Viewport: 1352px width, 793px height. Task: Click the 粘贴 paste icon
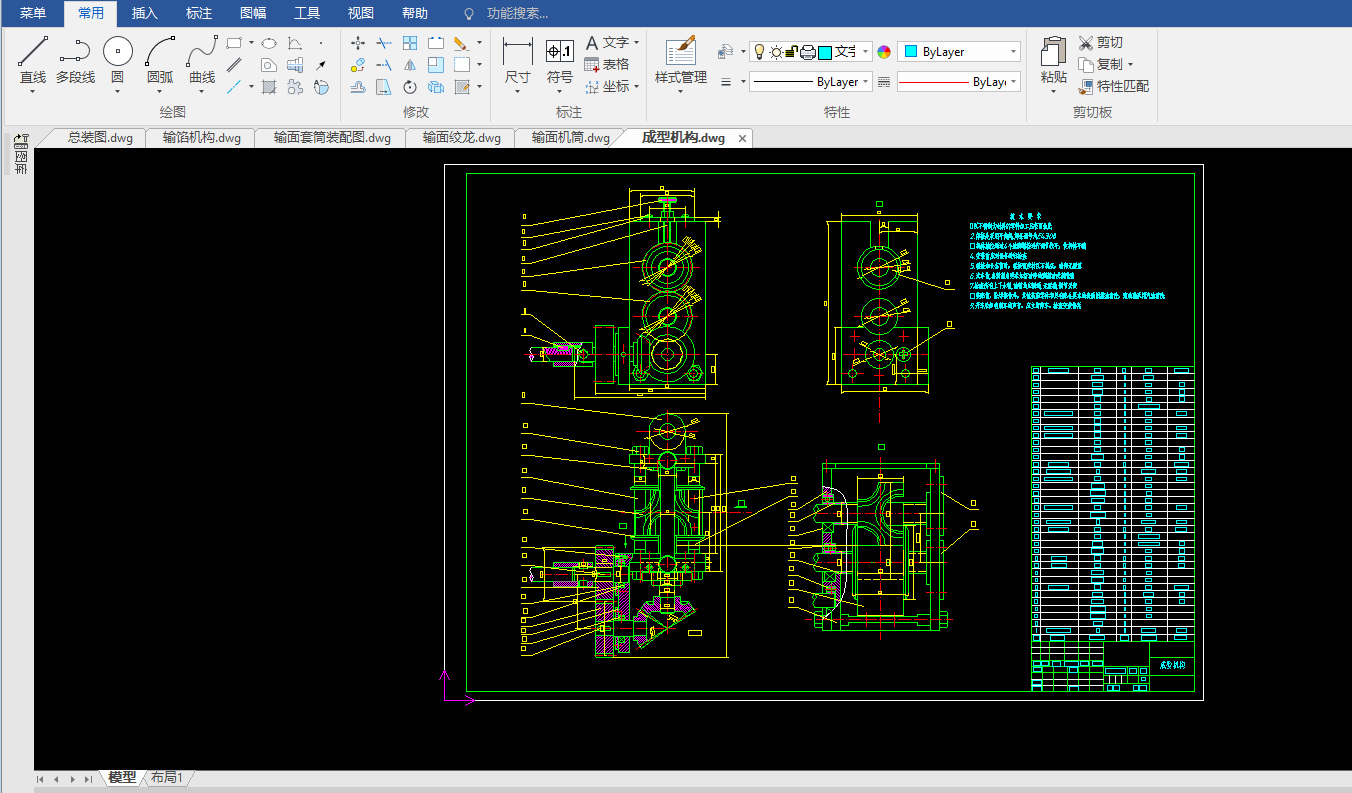click(1053, 52)
